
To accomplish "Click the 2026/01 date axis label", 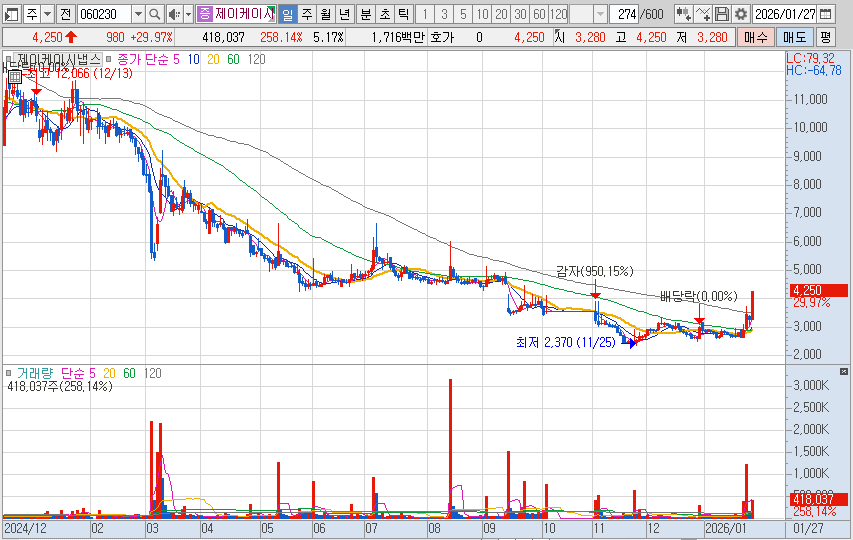I will [726, 528].
